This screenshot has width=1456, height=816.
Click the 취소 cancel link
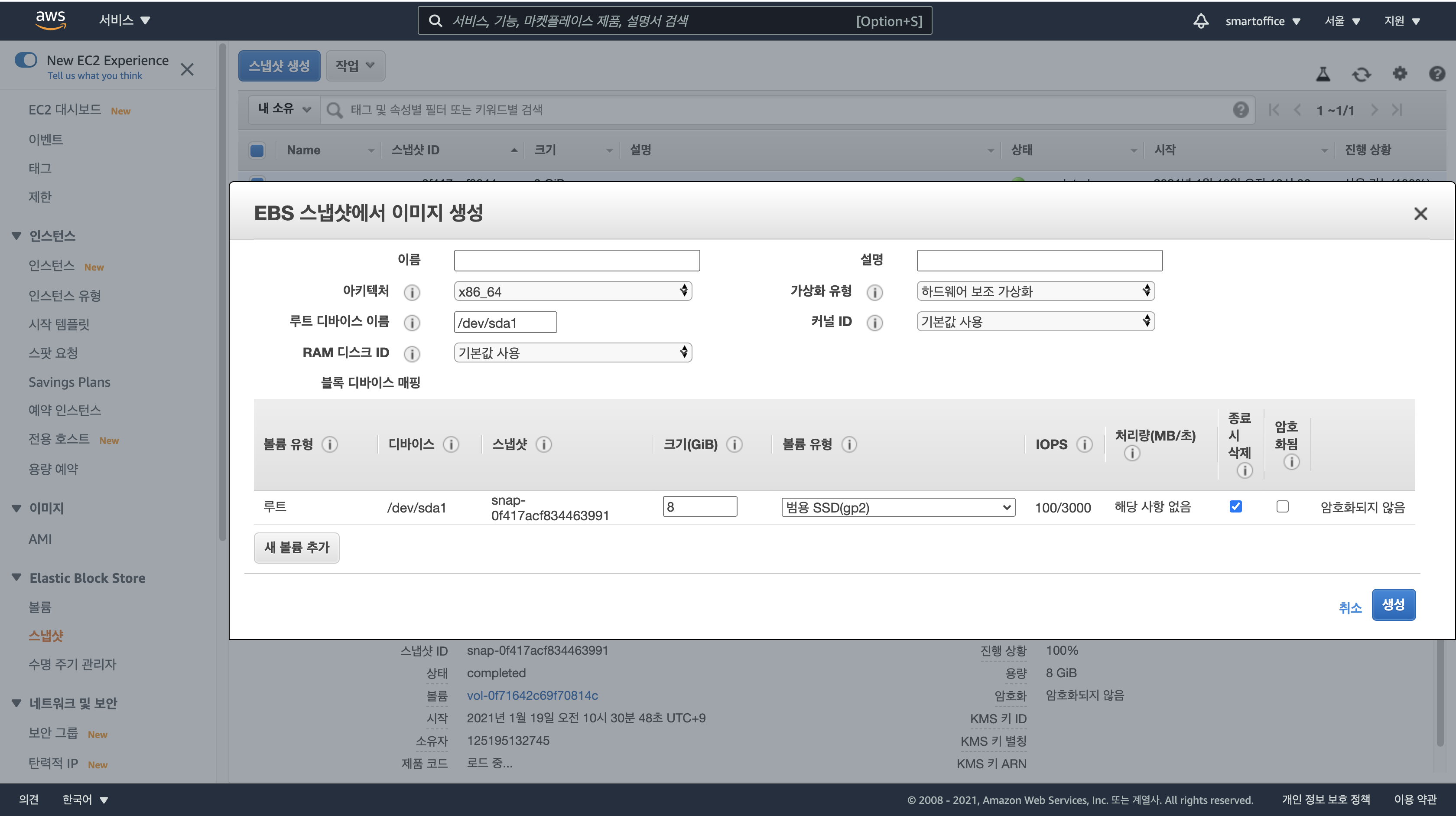[x=1350, y=607]
